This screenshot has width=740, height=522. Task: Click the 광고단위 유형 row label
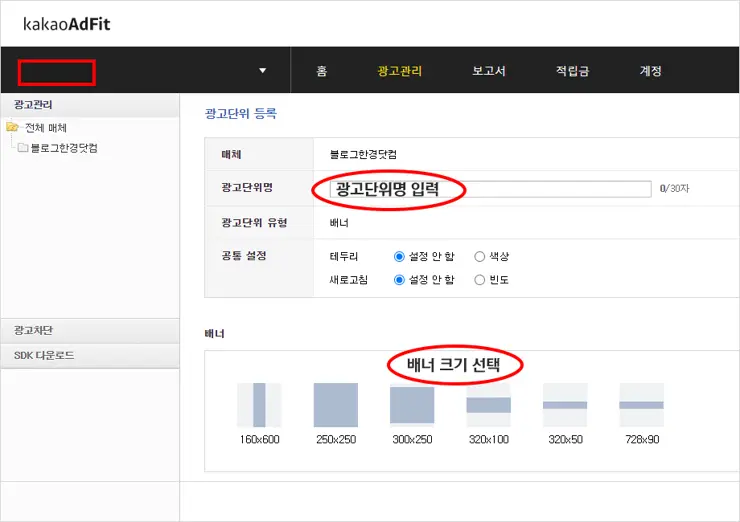[x=254, y=223]
